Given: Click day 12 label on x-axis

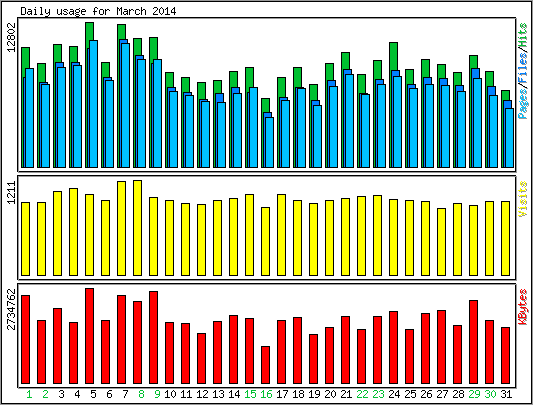Looking at the screenshot, I should [202, 394].
